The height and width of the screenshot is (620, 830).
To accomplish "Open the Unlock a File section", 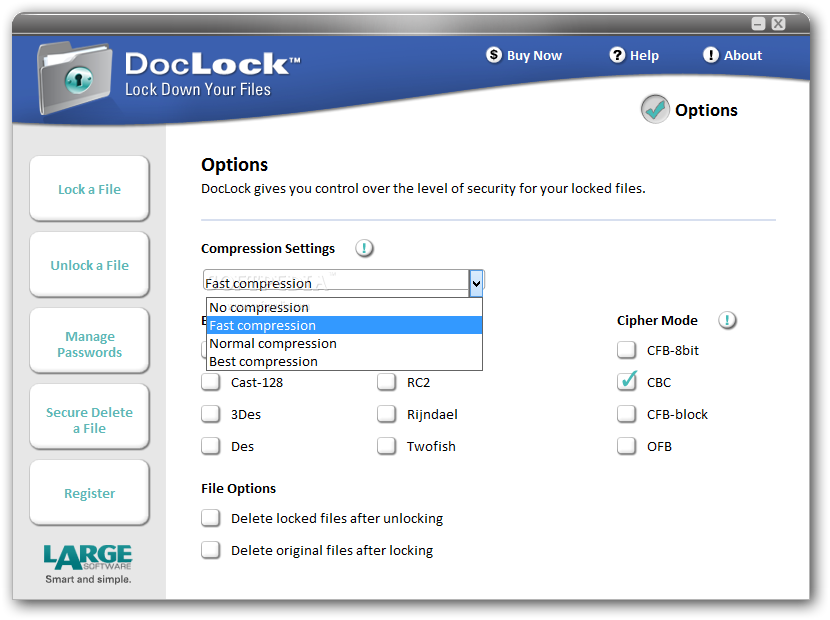I will tap(89, 265).
